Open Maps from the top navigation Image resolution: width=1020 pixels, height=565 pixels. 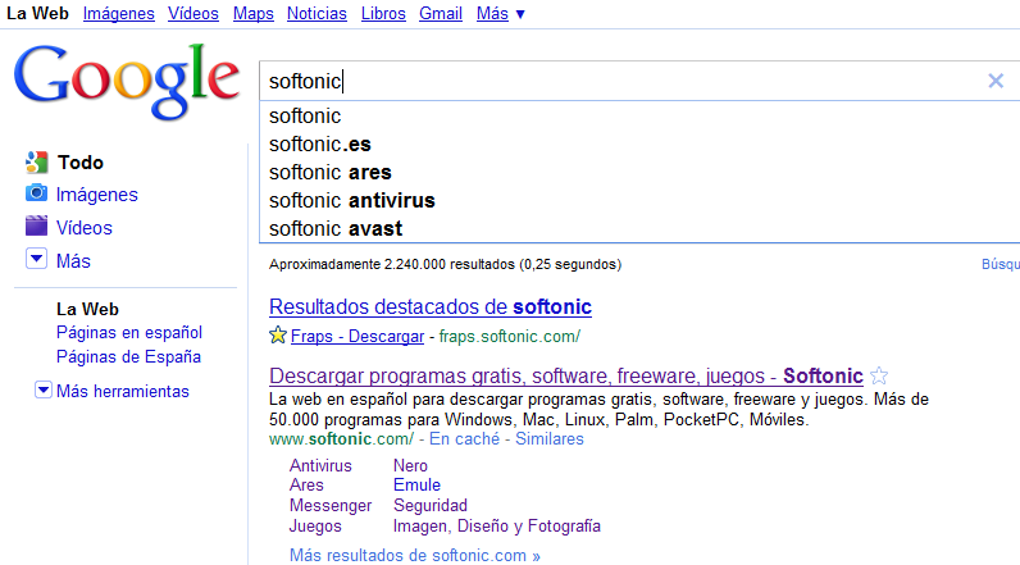coord(253,14)
